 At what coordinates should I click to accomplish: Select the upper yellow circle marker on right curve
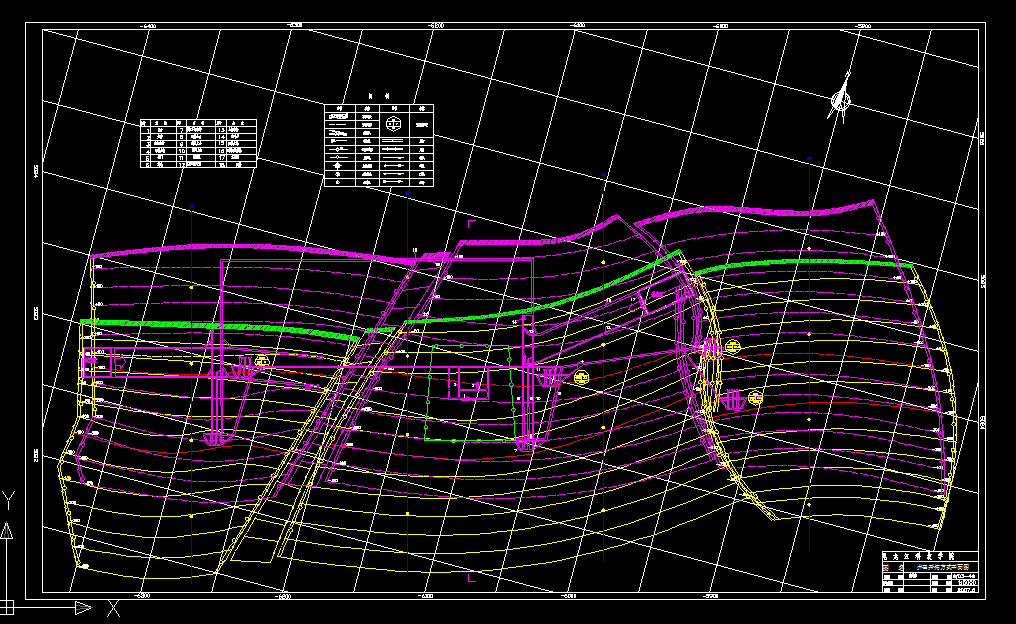[733, 347]
